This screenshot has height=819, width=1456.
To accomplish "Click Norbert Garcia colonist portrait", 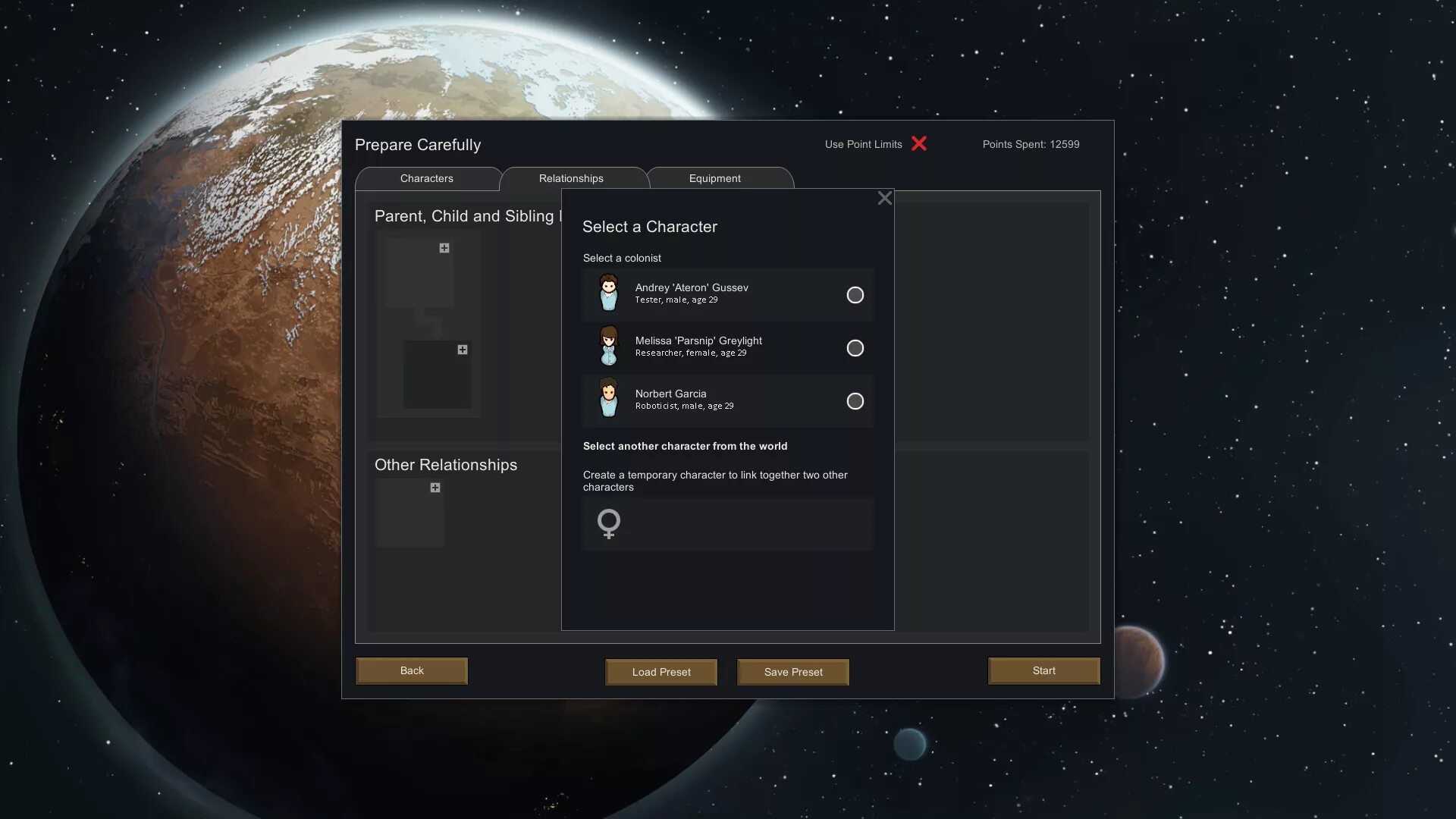I will [608, 399].
